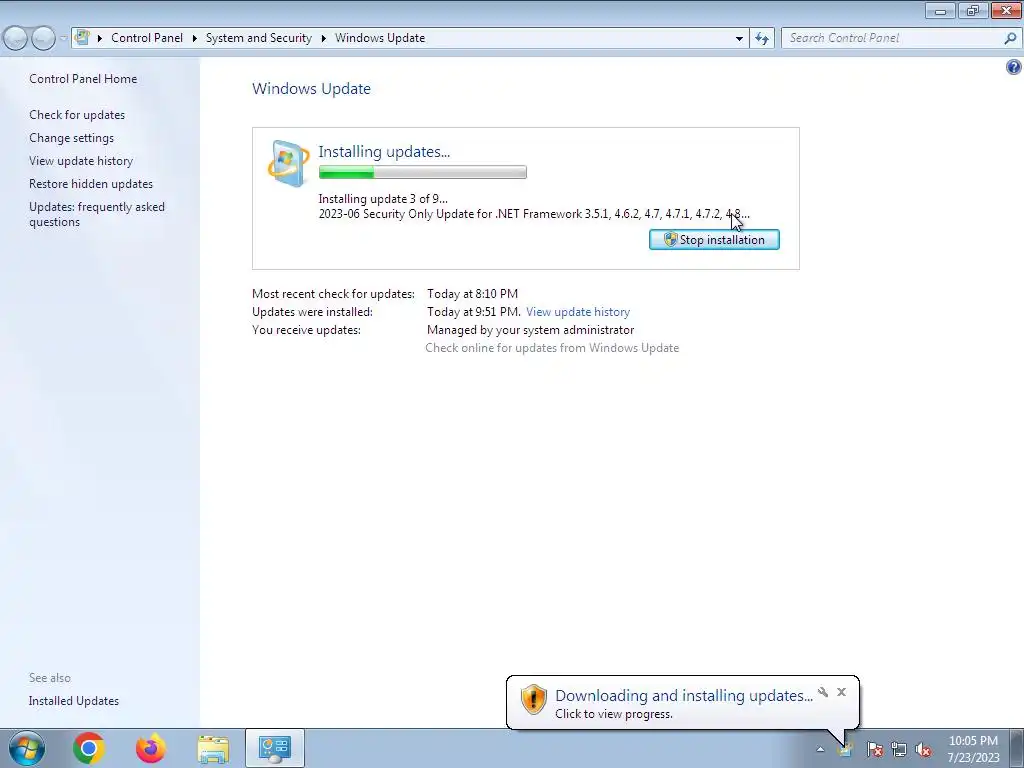Open View update history in sidebar
Viewport: 1024px width, 768px height.
81,161
